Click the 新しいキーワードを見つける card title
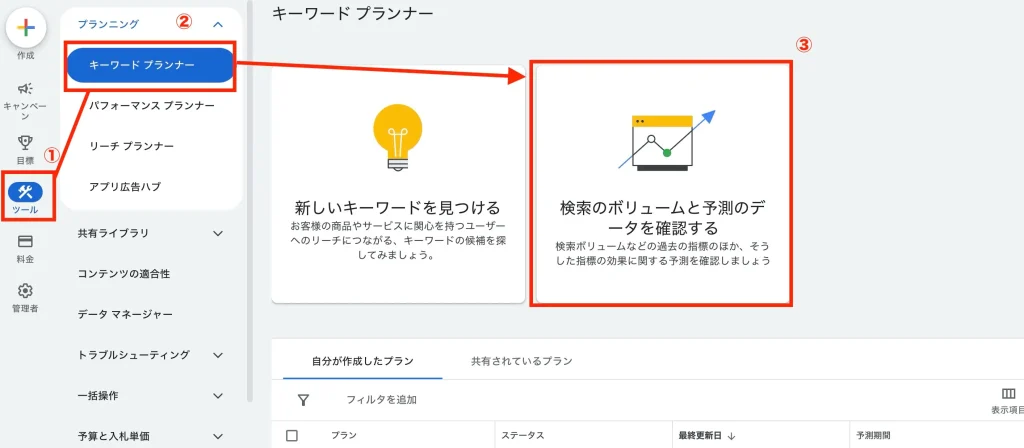This screenshot has height=448, width=1024. pos(398,208)
